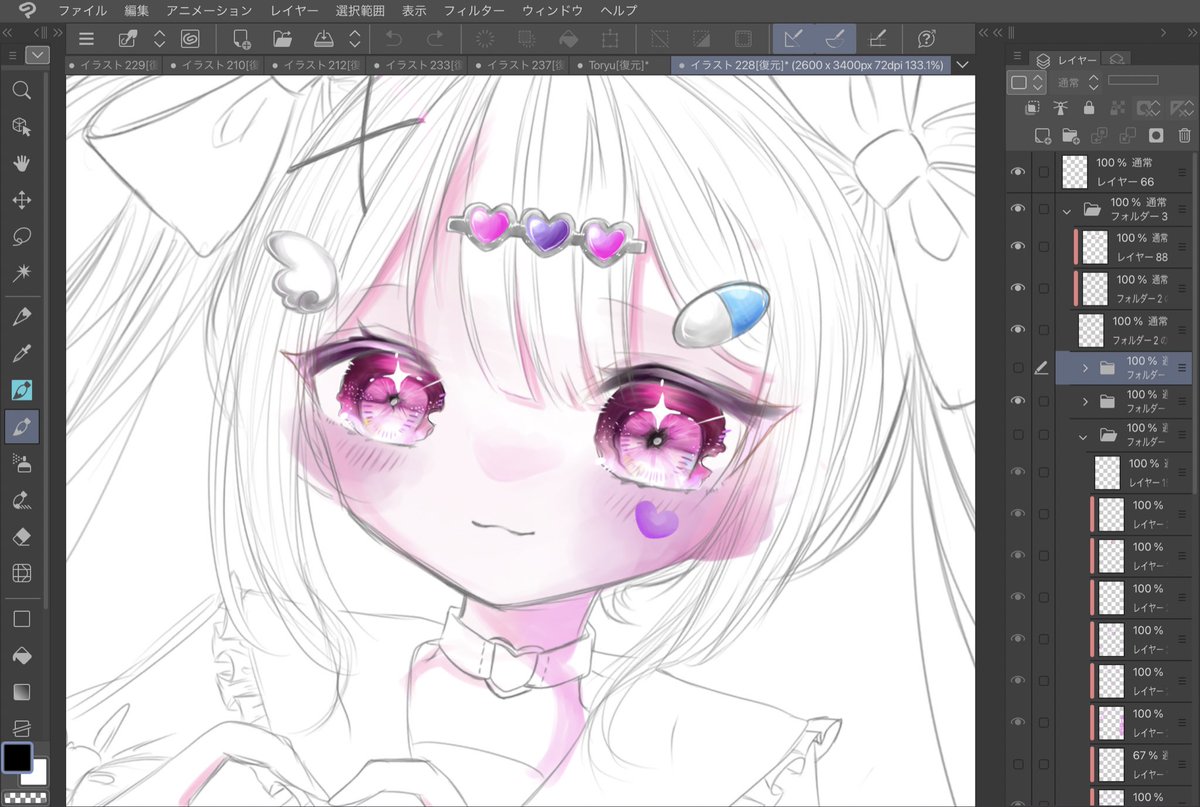Tick the checkbox beside レイヤー 88

(1044, 246)
